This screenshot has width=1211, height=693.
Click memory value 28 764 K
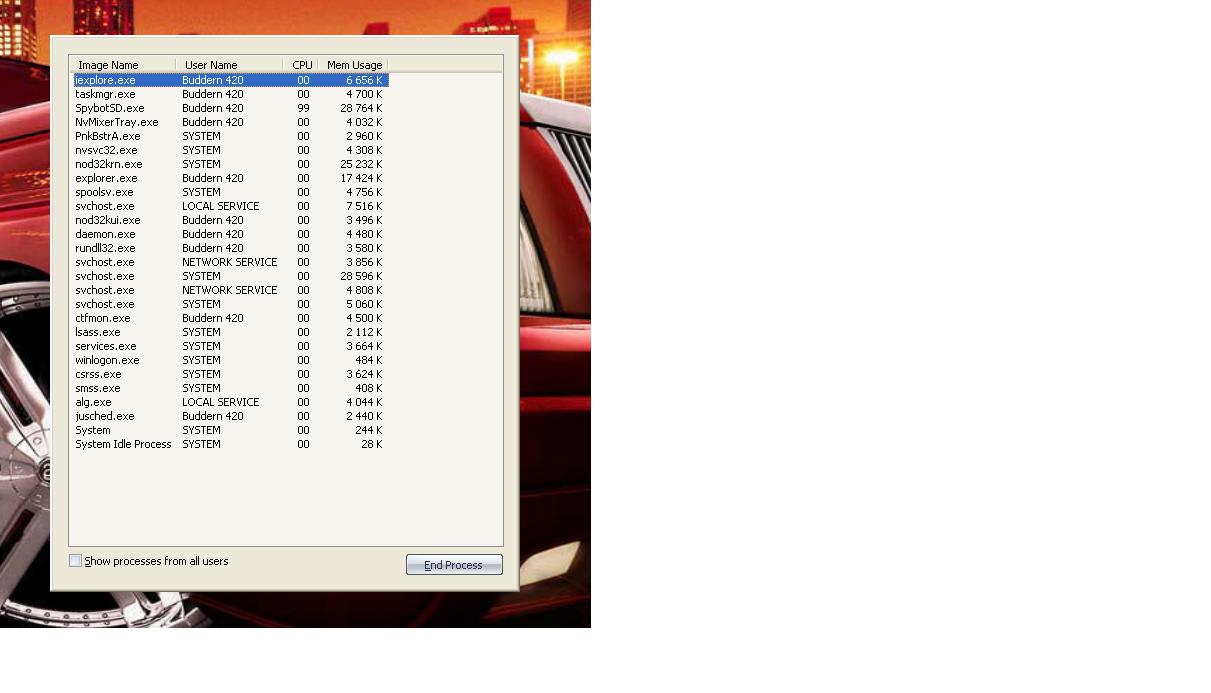(x=361, y=108)
